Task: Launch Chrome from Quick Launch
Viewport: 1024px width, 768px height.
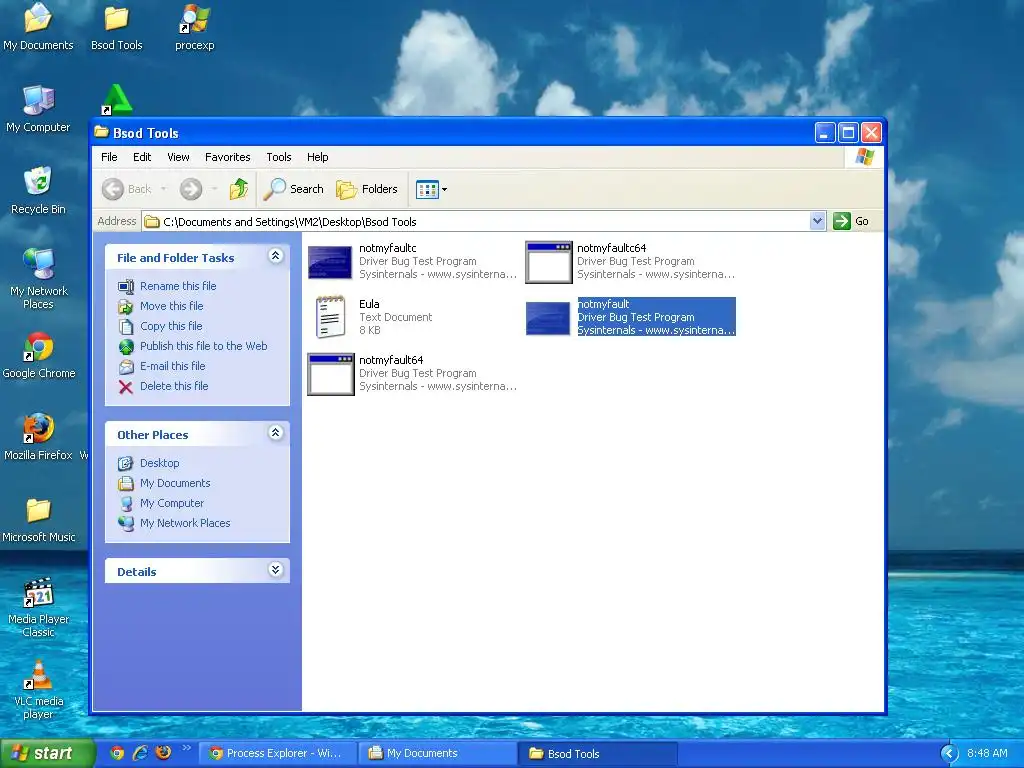Action: pos(117,753)
